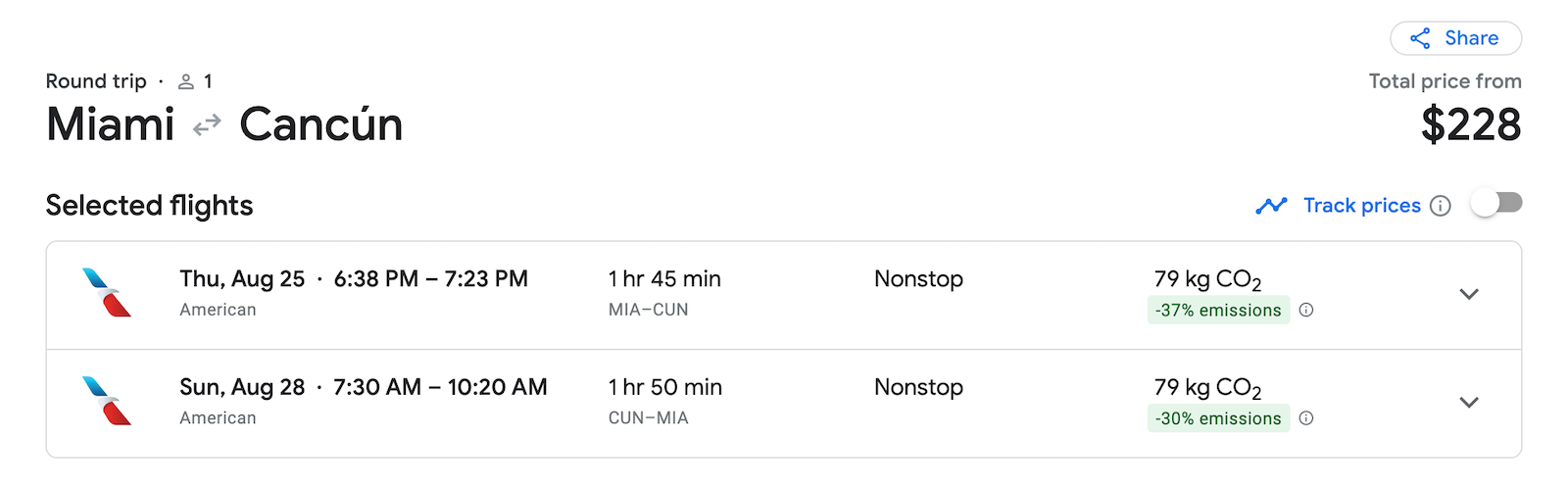
Task: Expand the Thu, Aug 25 flight details
Action: click(1468, 294)
